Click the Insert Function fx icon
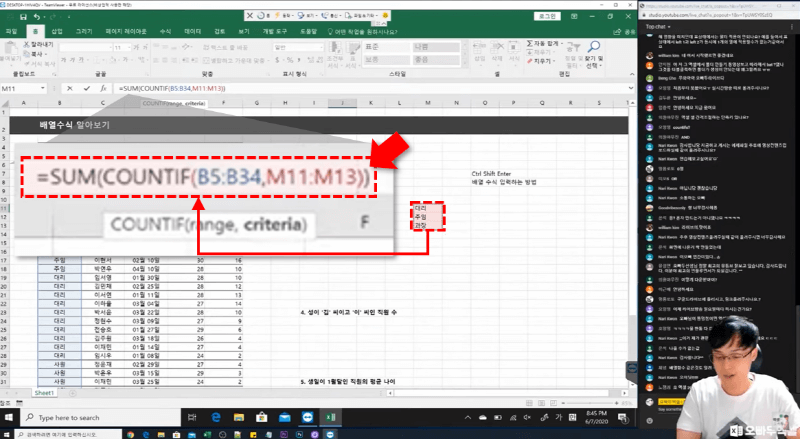Viewport: 800px width, 439px height. tap(103, 89)
